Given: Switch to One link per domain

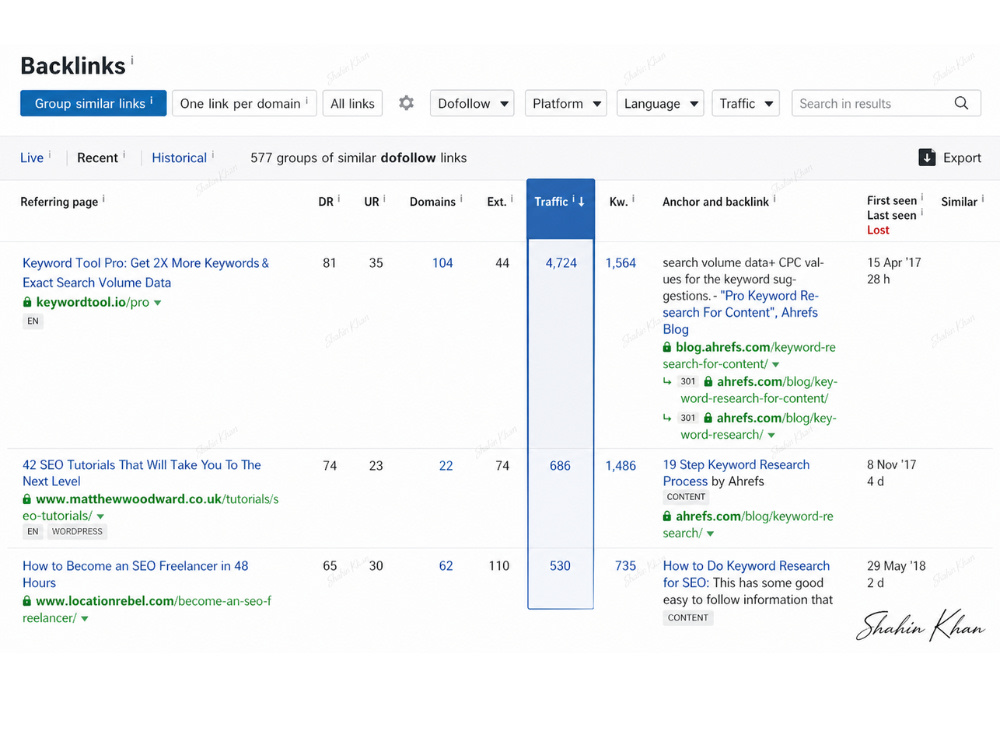Looking at the screenshot, I should 244,103.
